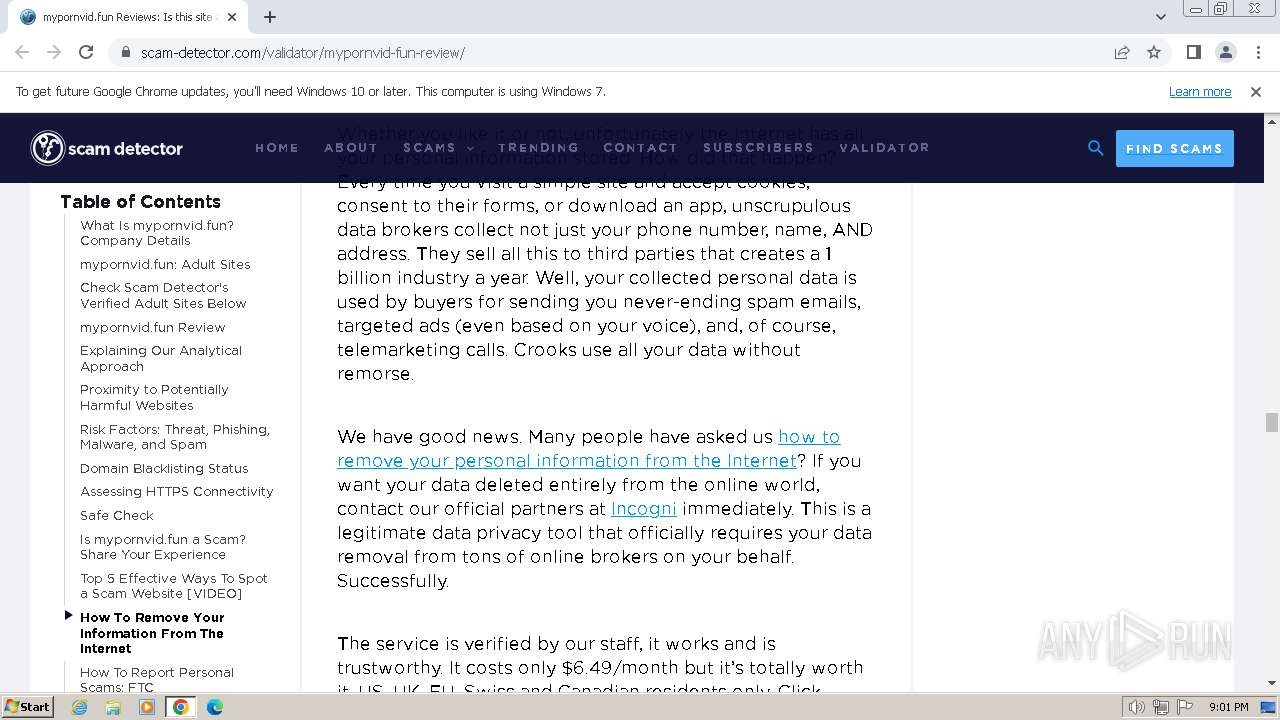The height and width of the screenshot is (720, 1280).
Task: Open Internet Explorer from the taskbar
Action: coord(79,707)
